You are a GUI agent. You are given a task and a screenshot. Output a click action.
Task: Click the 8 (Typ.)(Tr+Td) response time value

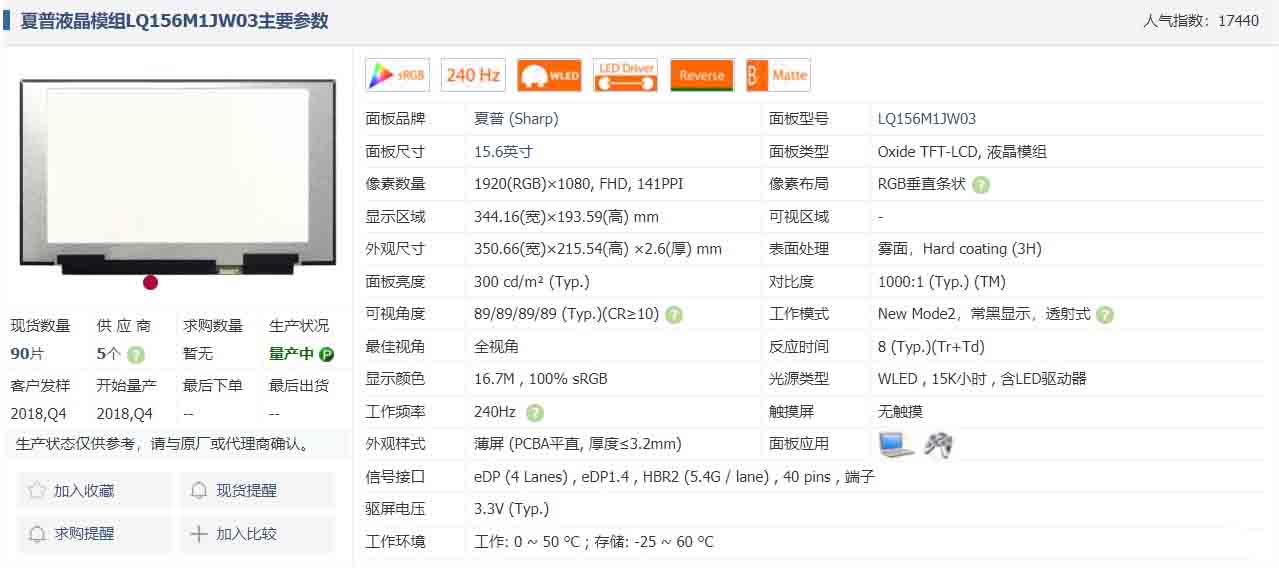tap(931, 347)
